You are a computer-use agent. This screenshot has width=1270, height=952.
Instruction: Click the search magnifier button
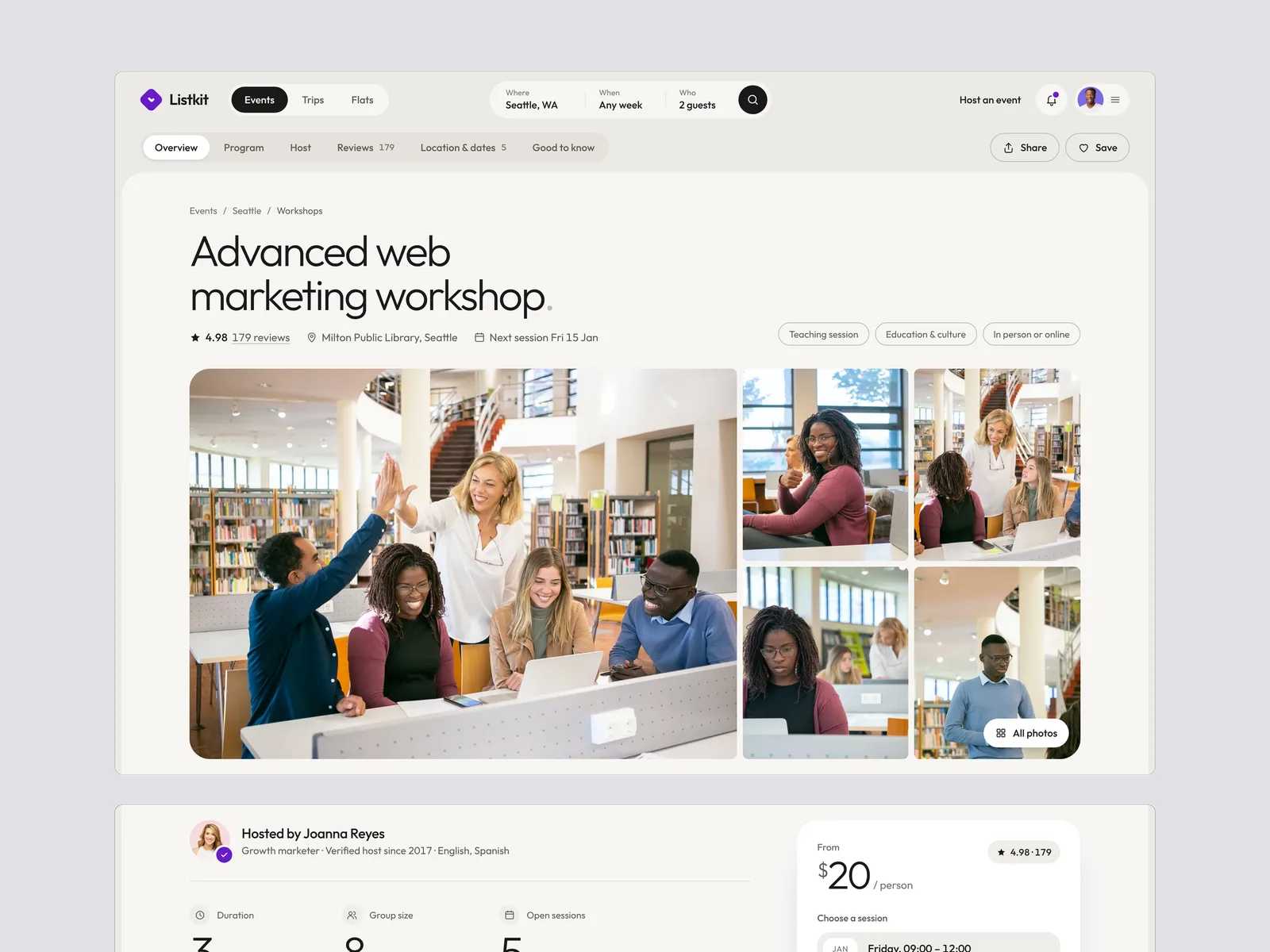point(752,100)
